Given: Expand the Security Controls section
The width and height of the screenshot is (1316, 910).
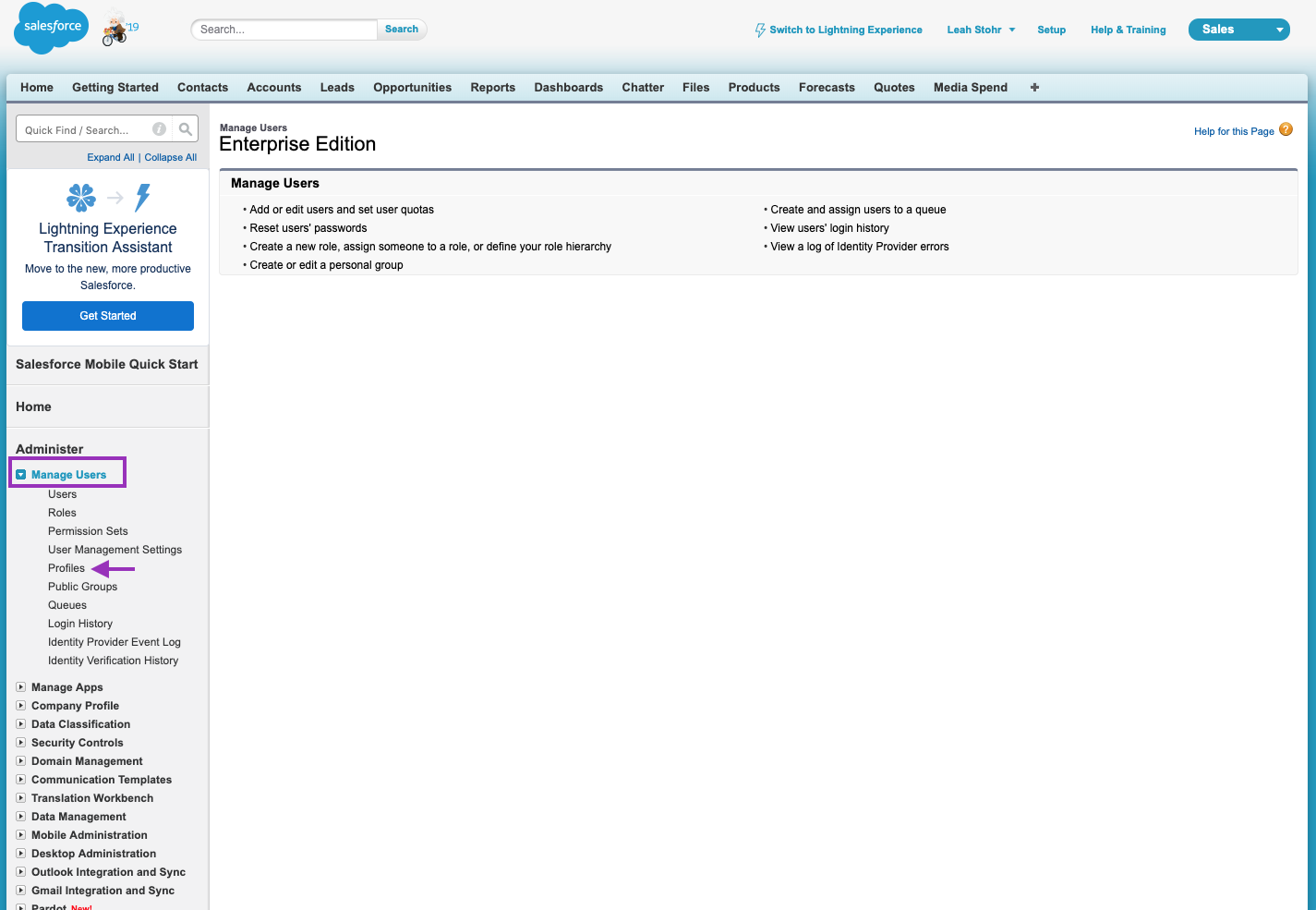Looking at the screenshot, I should (21, 743).
